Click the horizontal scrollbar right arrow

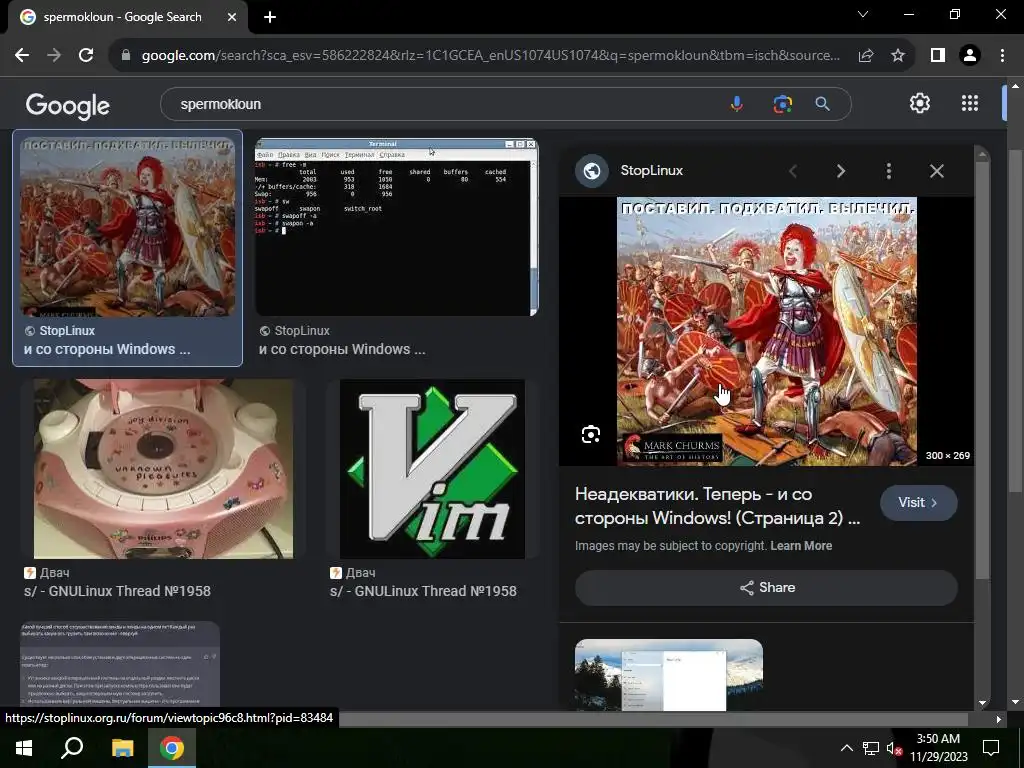click(999, 720)
